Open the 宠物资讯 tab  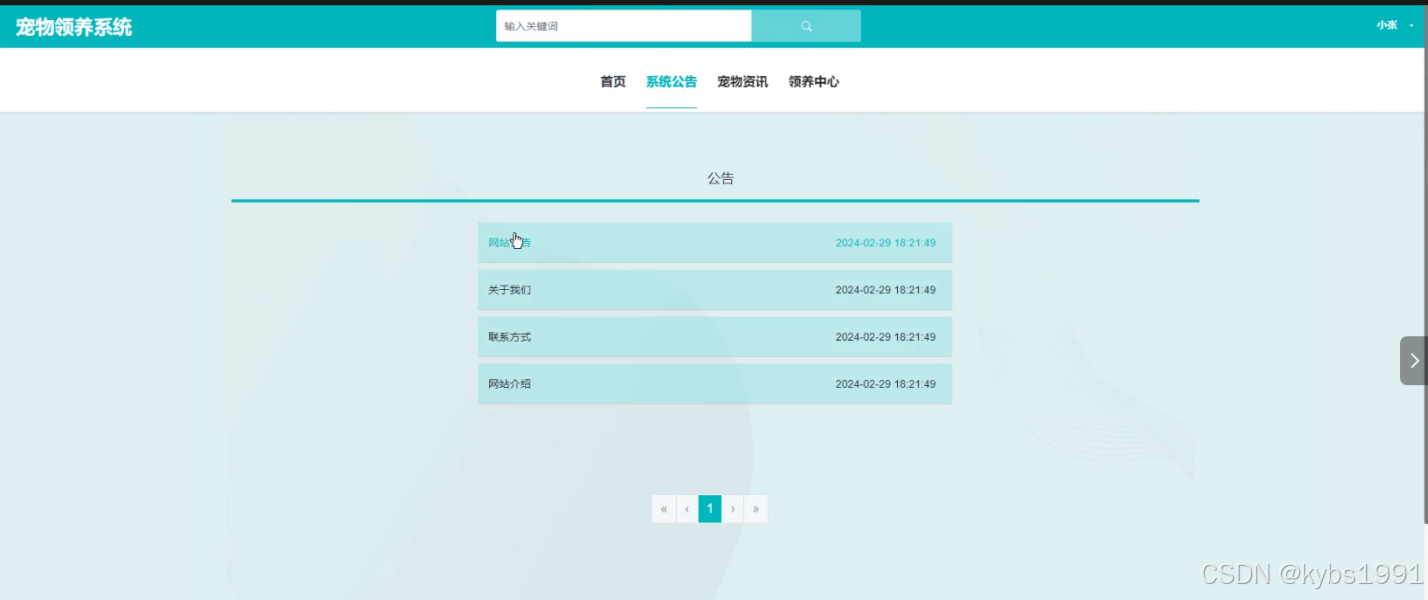pos(742,82)
